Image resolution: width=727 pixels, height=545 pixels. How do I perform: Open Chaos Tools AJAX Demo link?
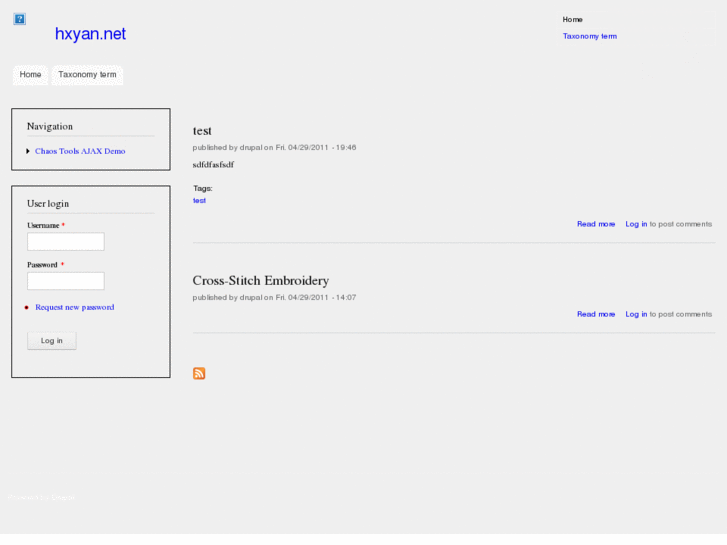(80, 151)
